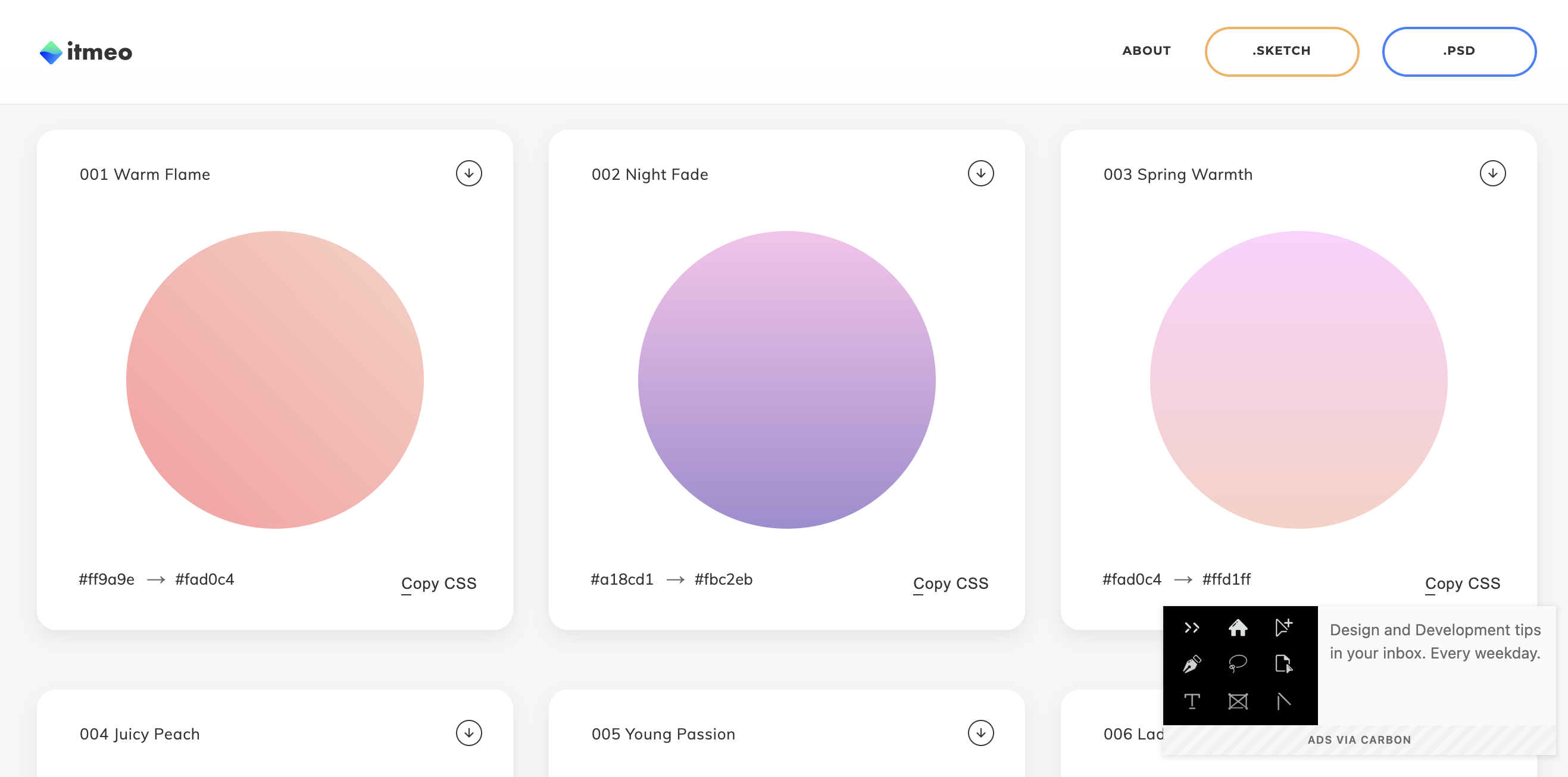Click the Night Fade purple gradient circle

tap(786, 379)
